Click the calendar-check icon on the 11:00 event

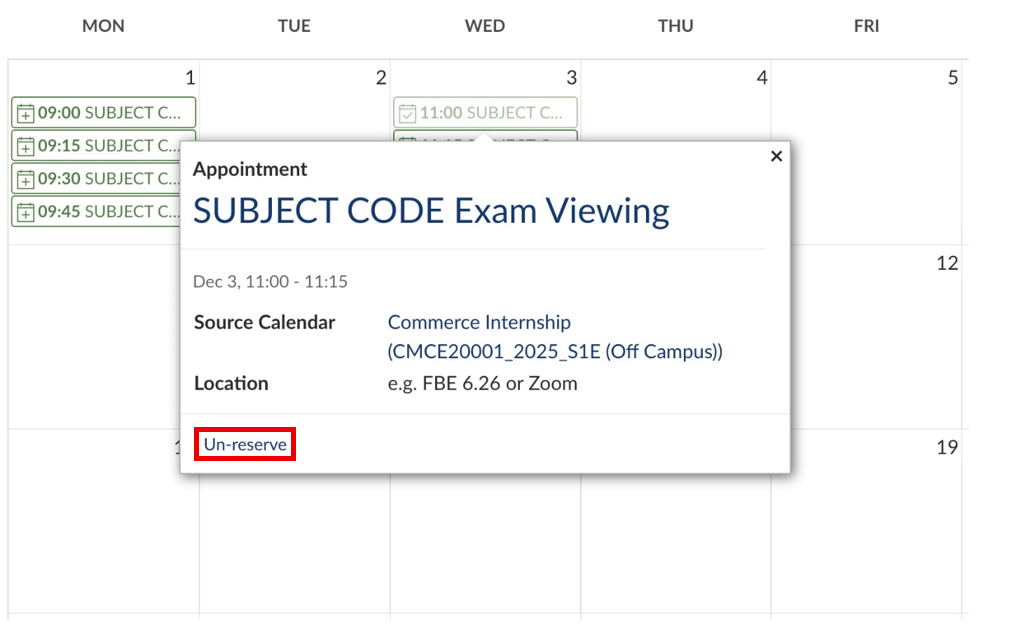tap(407, 113)
